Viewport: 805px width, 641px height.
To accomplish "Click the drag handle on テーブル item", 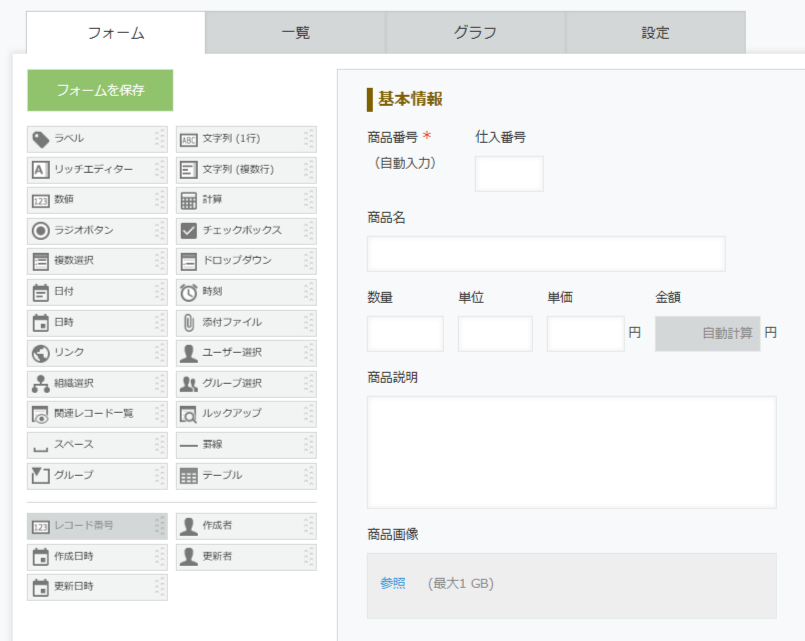I will [x=309, y=476].
